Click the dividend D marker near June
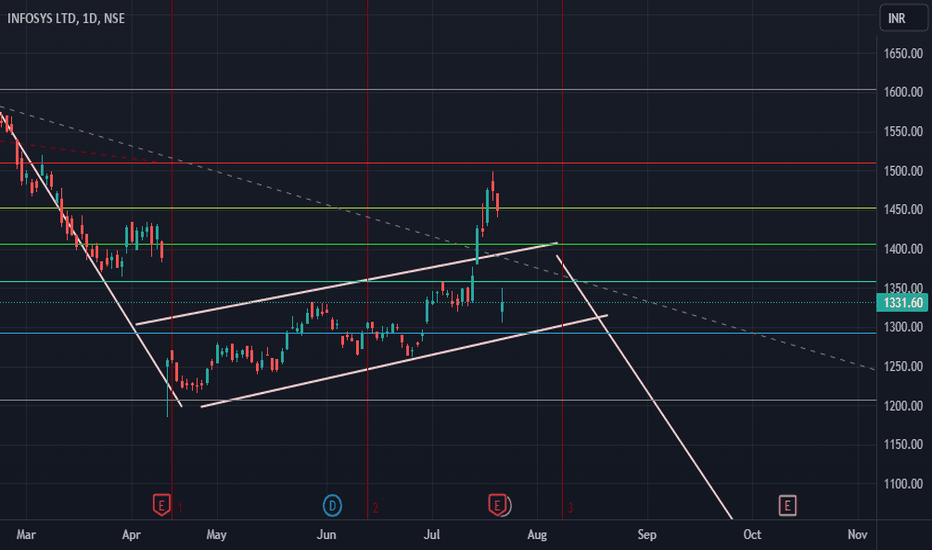 point(332,505)
